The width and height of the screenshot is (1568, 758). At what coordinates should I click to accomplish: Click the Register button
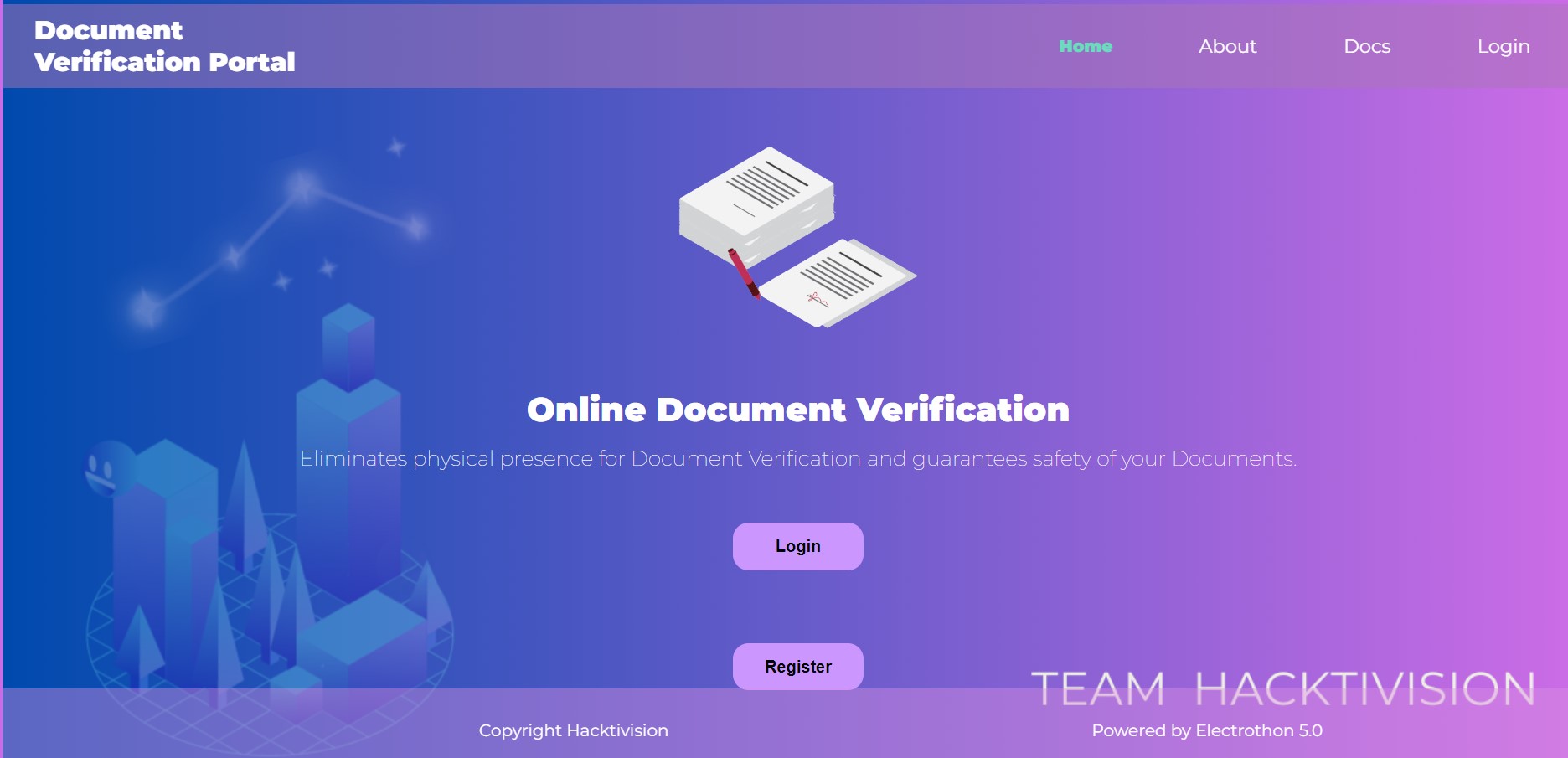click(798, 667)
